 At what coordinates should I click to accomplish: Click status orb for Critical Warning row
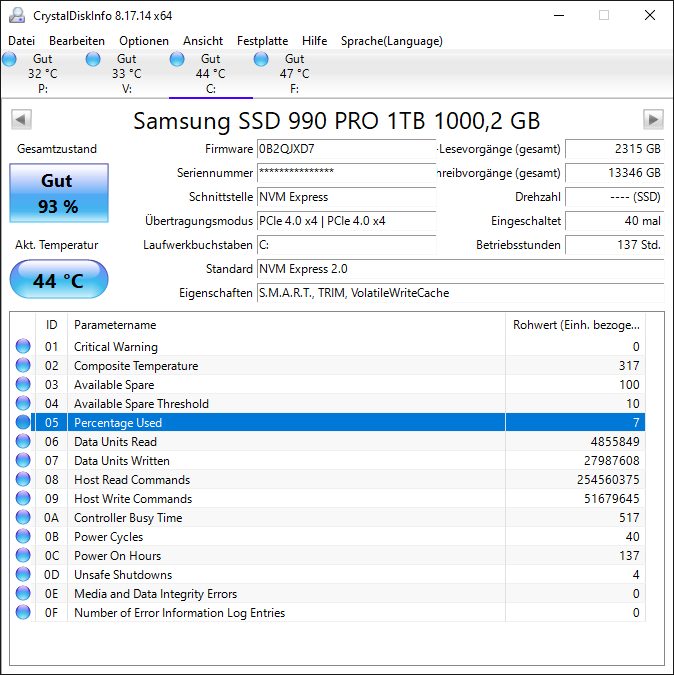tap(23, 346)
